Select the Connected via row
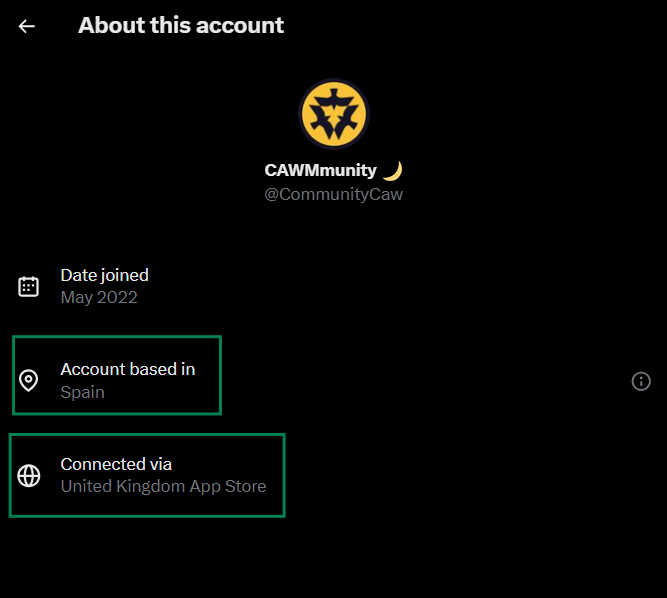Viewport: 667px width, 598px height. [x=147, y=476]
